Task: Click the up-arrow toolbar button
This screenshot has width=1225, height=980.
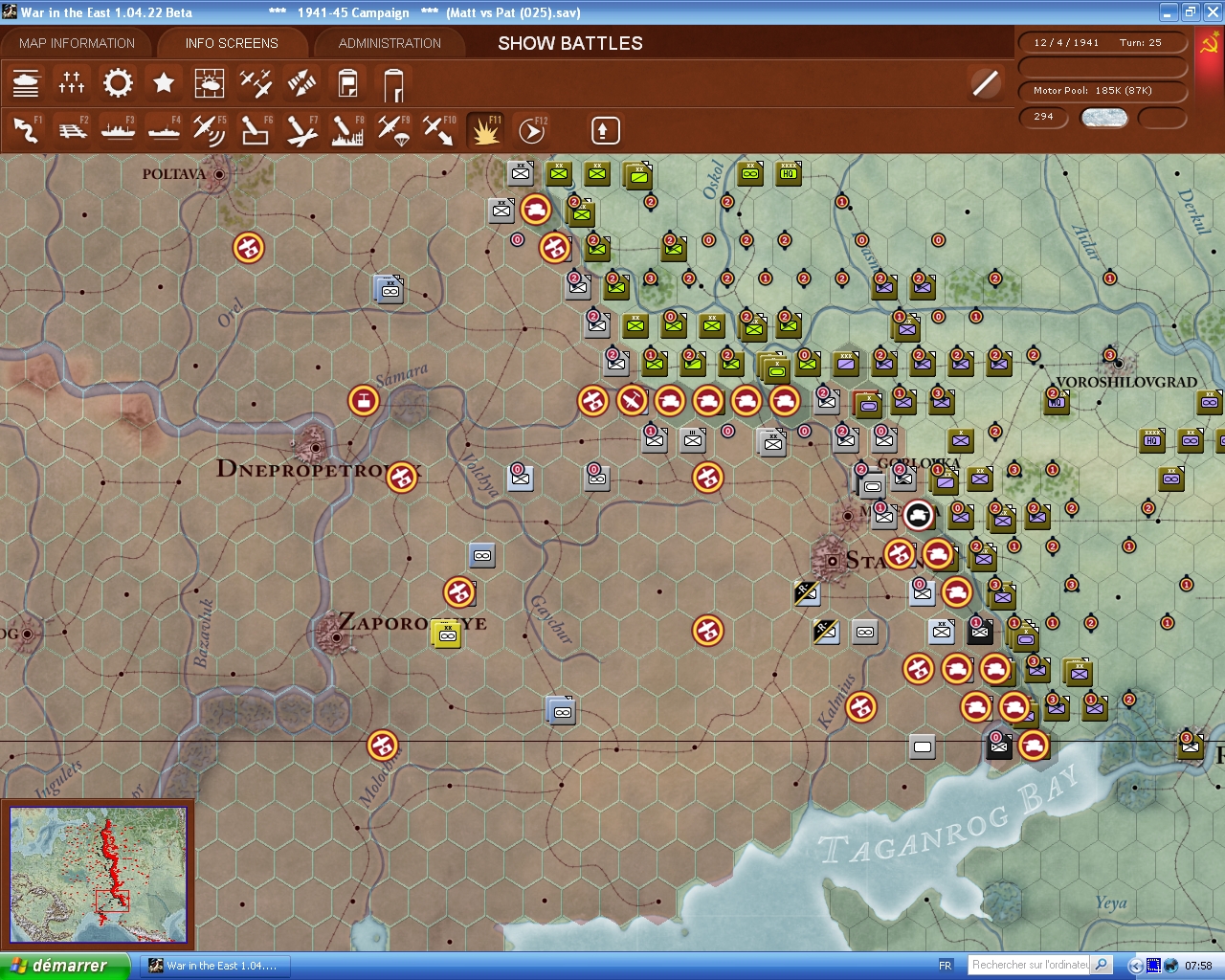Action: (605, 129)
